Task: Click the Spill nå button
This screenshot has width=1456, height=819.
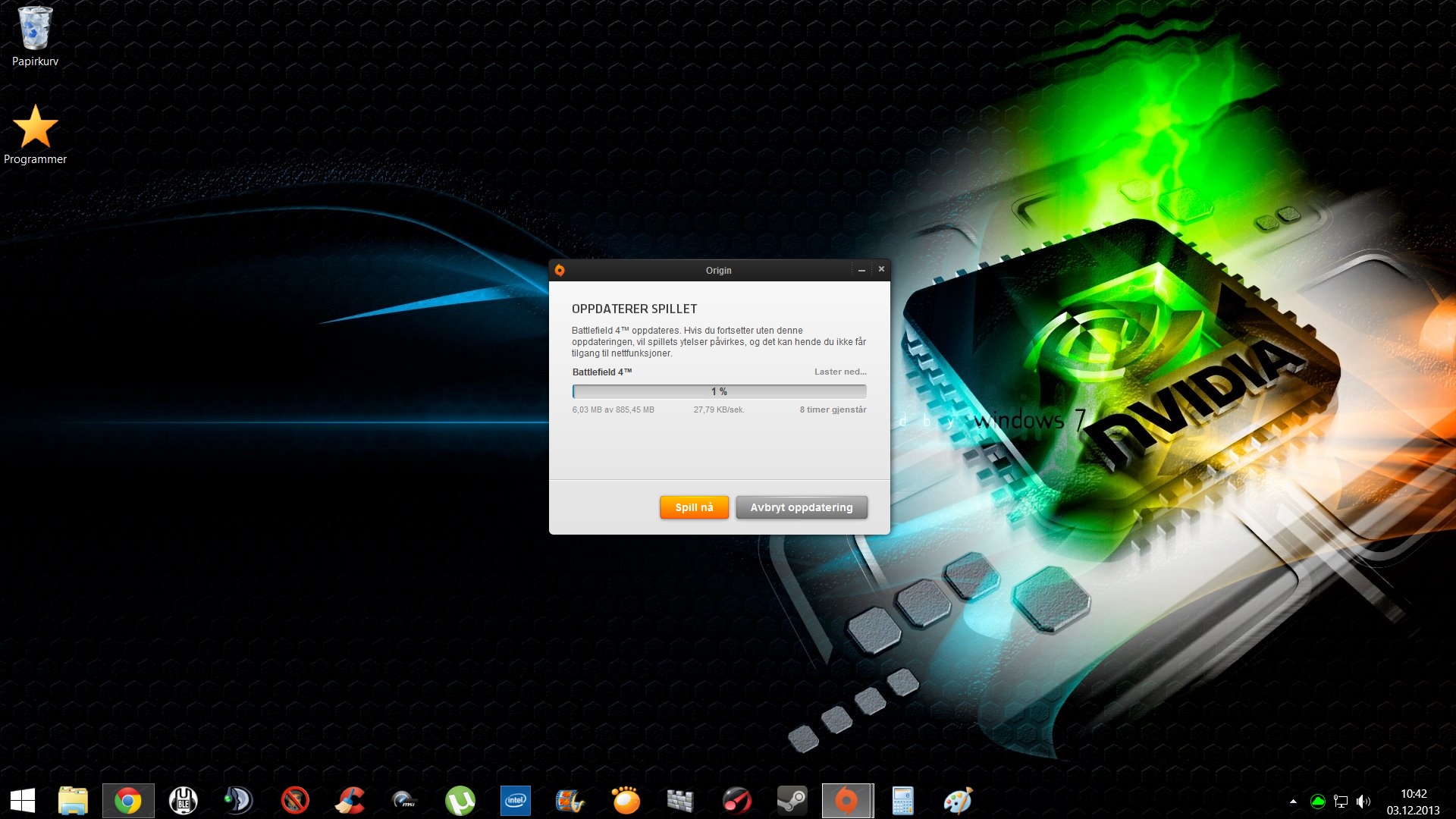Action: click(x=694, y=507)
